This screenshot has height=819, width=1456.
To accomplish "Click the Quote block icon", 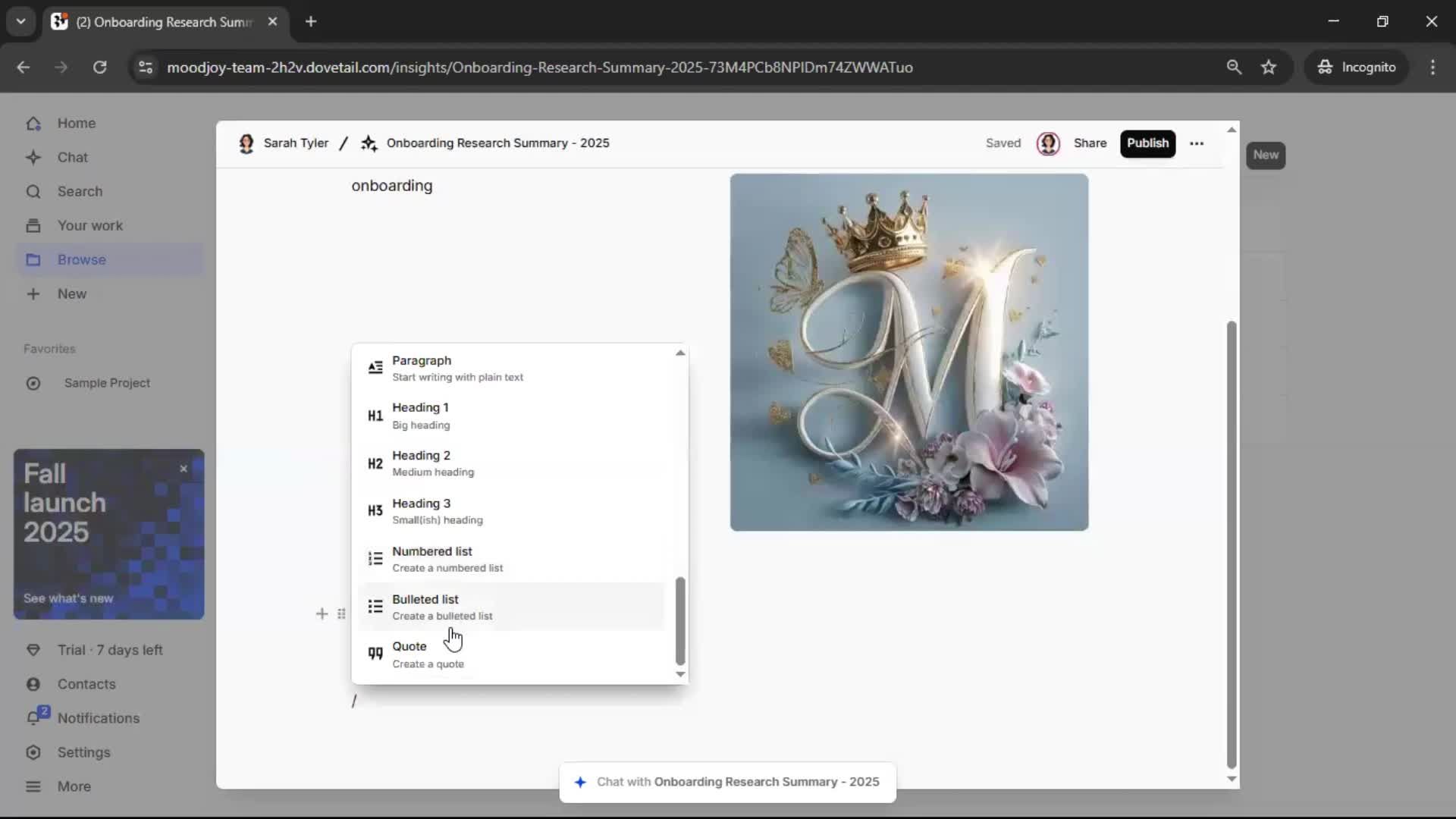I will [x=375, y=654].
